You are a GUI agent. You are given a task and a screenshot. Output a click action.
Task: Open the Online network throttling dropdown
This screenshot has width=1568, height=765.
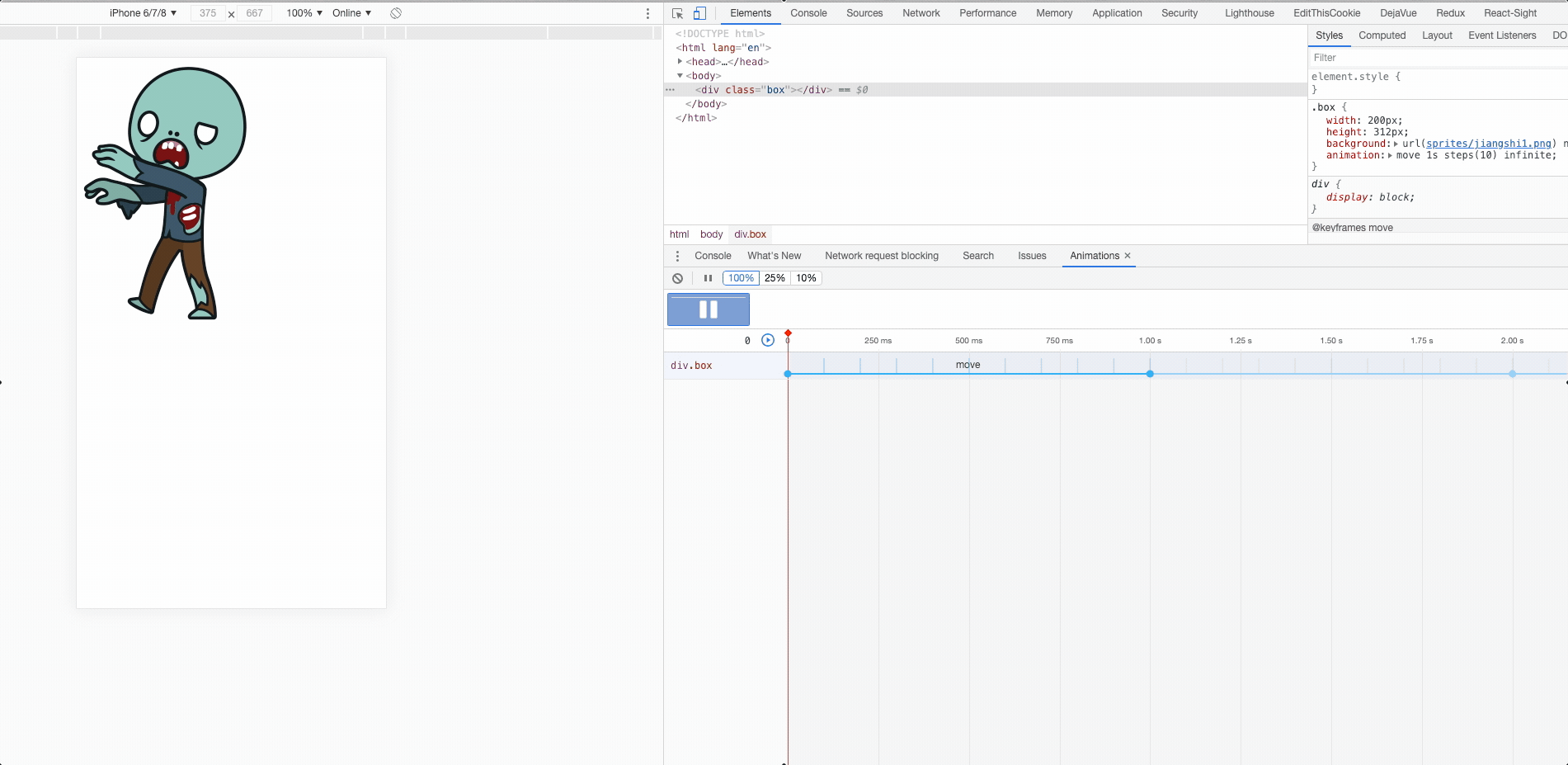tap(351, 13)
